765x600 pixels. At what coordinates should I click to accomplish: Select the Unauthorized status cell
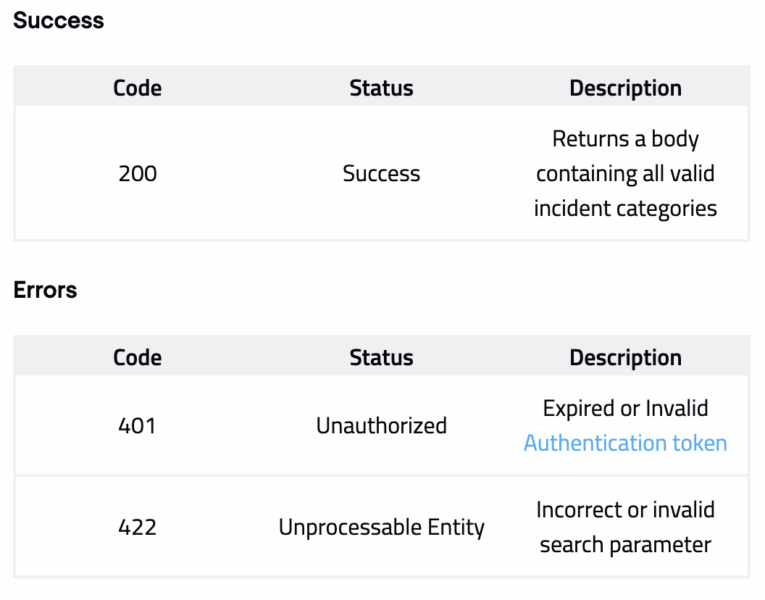pos(381,426)
